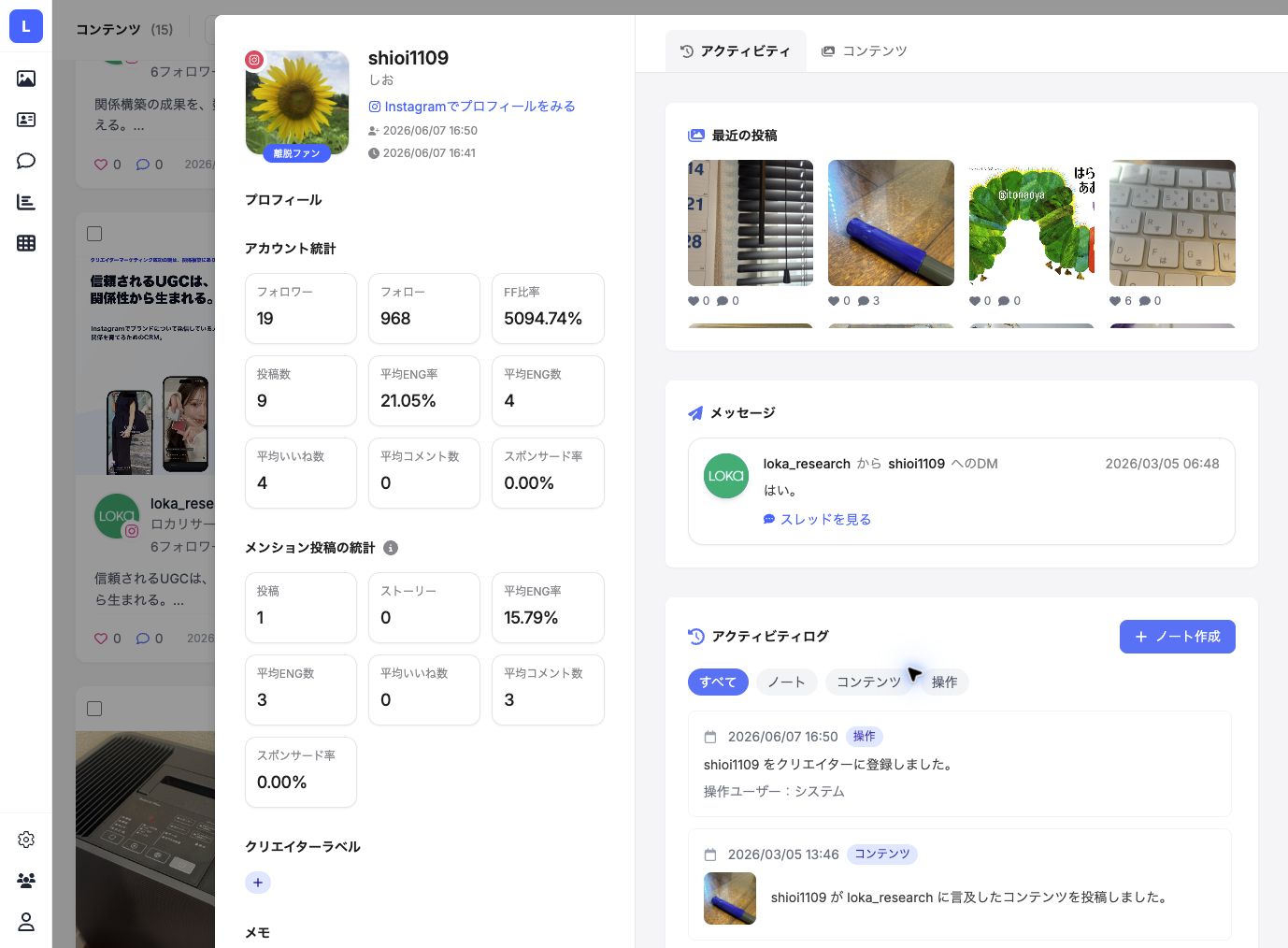Click heart icon under the blinds post
Image resolution: width=1288 pixels, height=948 pixels.
tap(694, 301)
